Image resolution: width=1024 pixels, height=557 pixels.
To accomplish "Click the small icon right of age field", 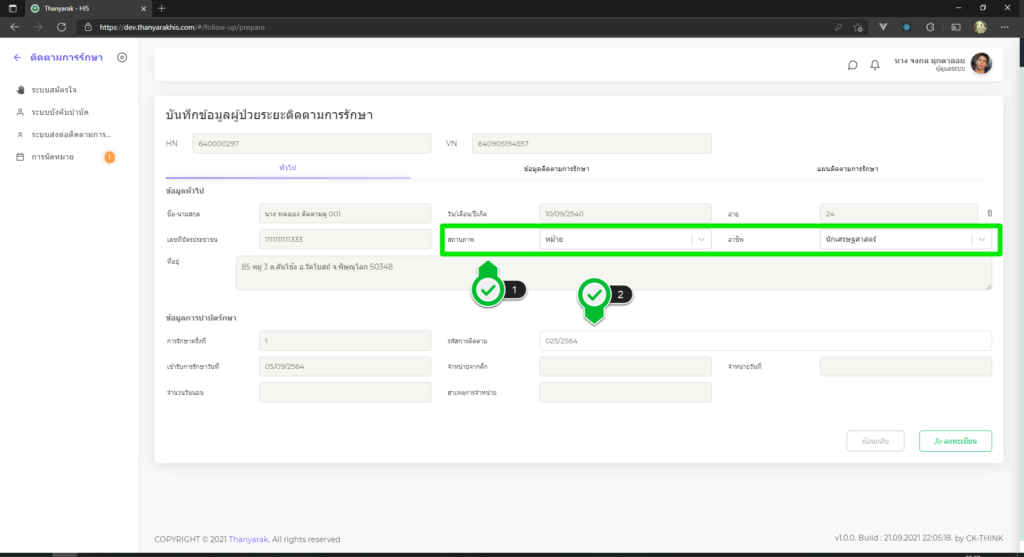I will (989, 213).
